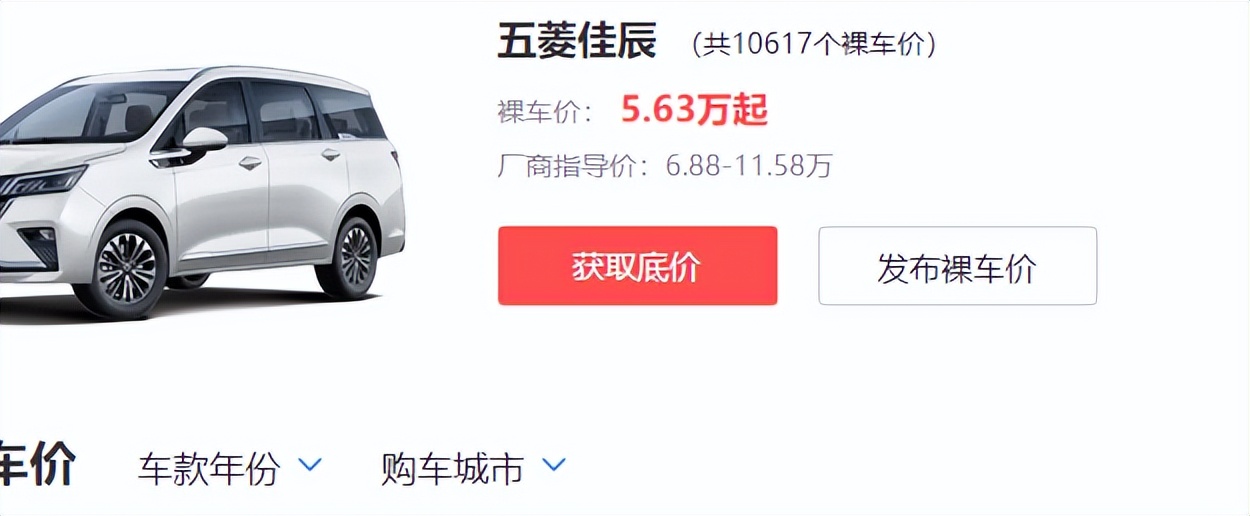Select the red 5.63万起 price
1250x516 pixels.
[x=694, y=110]
